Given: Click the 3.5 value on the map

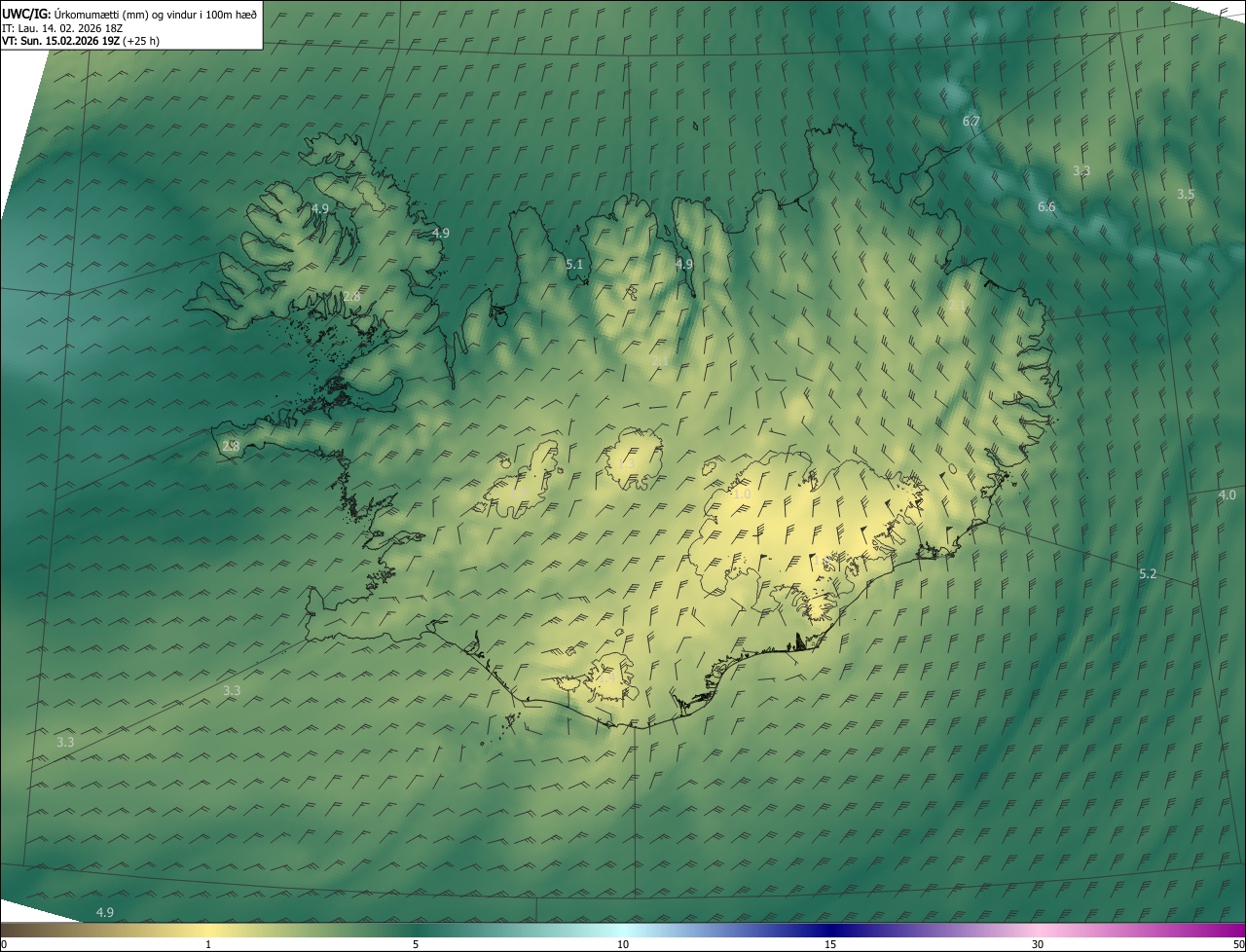Looking at the screenshot, I should pos(1186,194).
